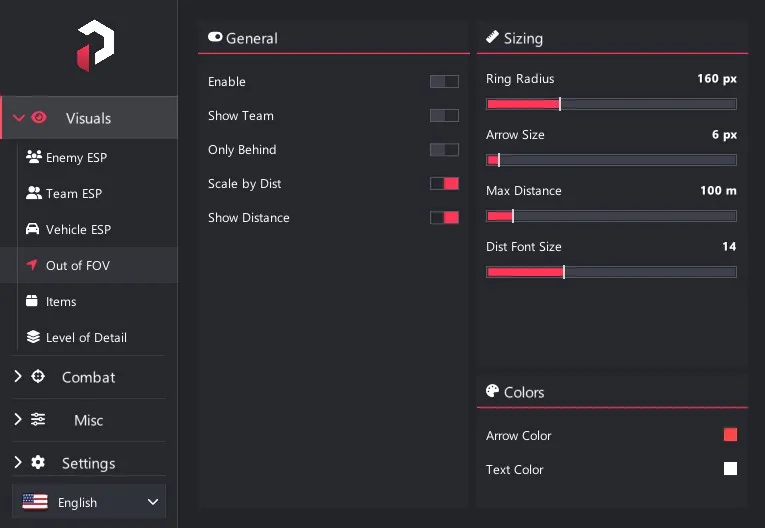This screenshot has width=765, height=528.
Task: Toggle the Show Team switch
Action: point(444,116)
